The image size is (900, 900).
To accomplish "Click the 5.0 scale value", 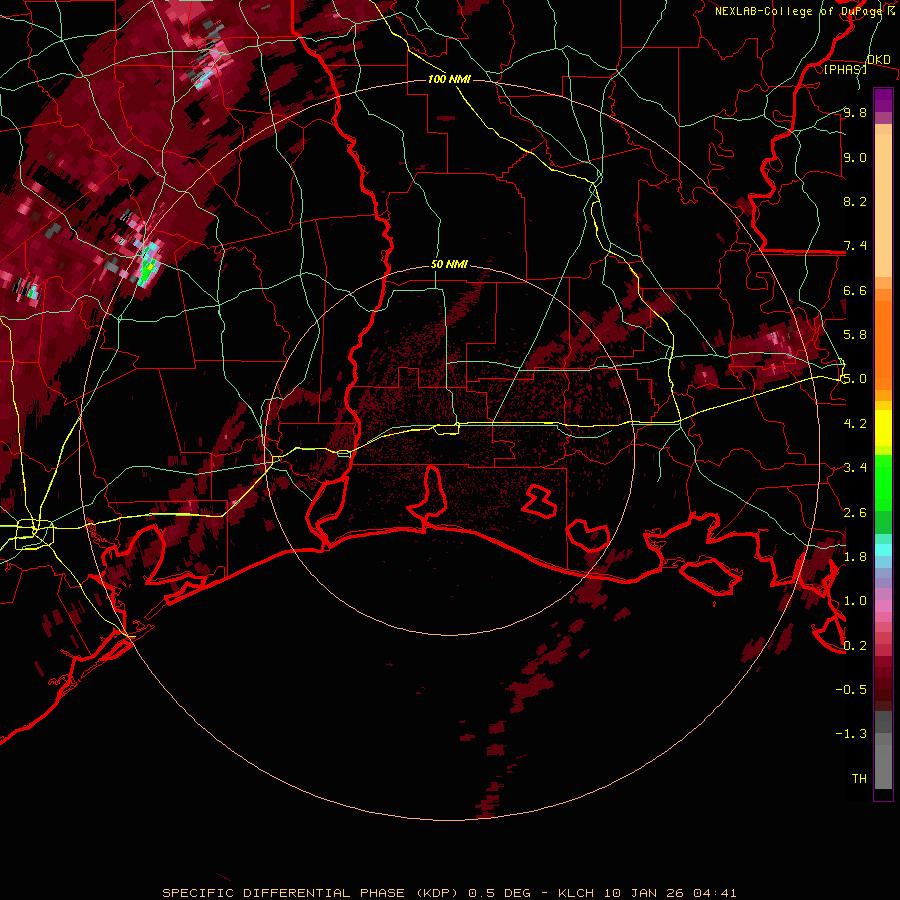I will point(855,379).
